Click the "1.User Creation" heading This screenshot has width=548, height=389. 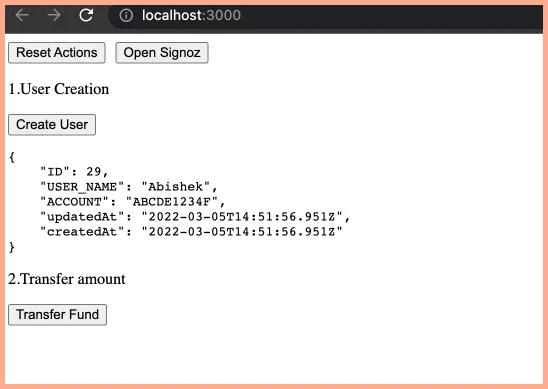(59, 89)
